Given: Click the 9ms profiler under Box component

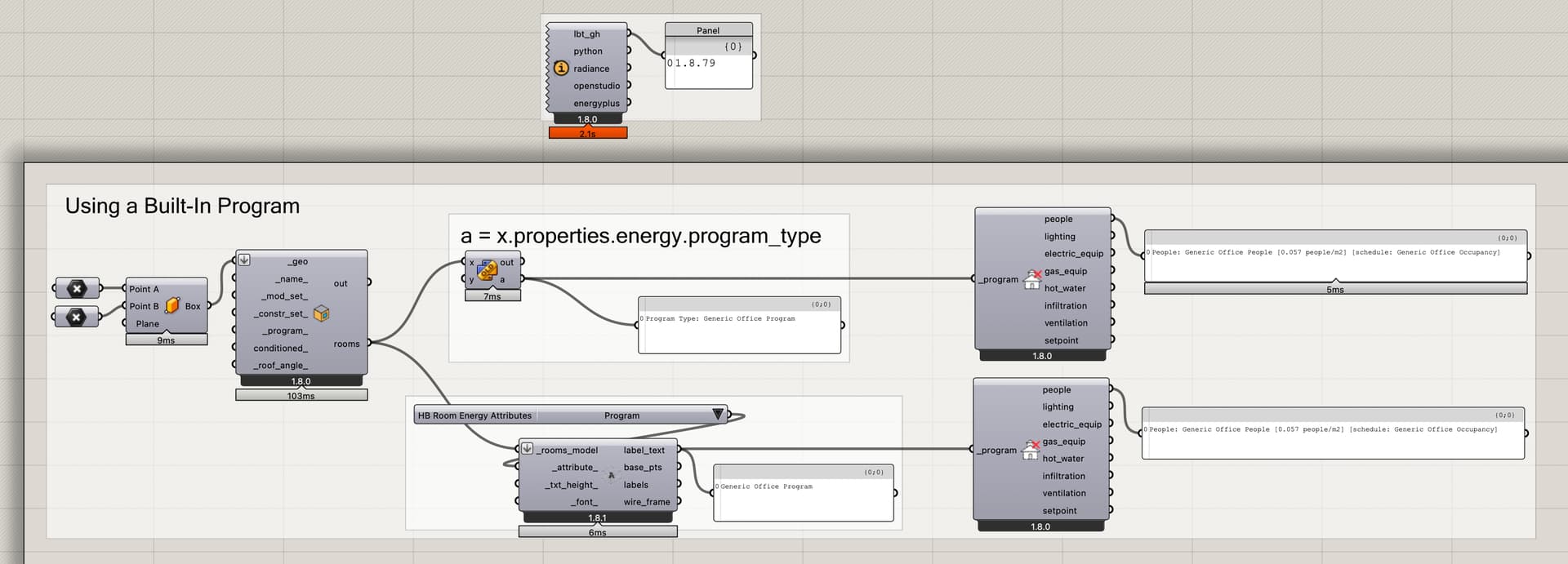Looking at the screenshot, I should [167, 340].
